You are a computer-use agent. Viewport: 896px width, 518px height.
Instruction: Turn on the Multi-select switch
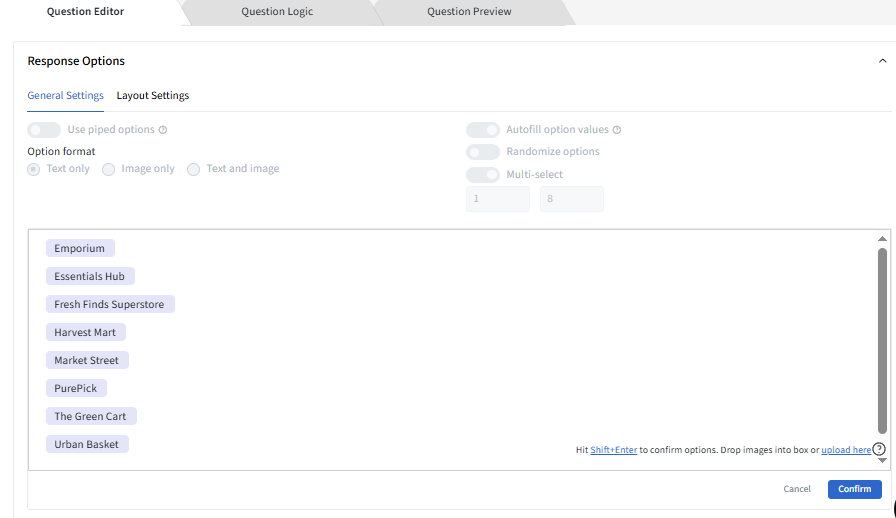(483, 175)
